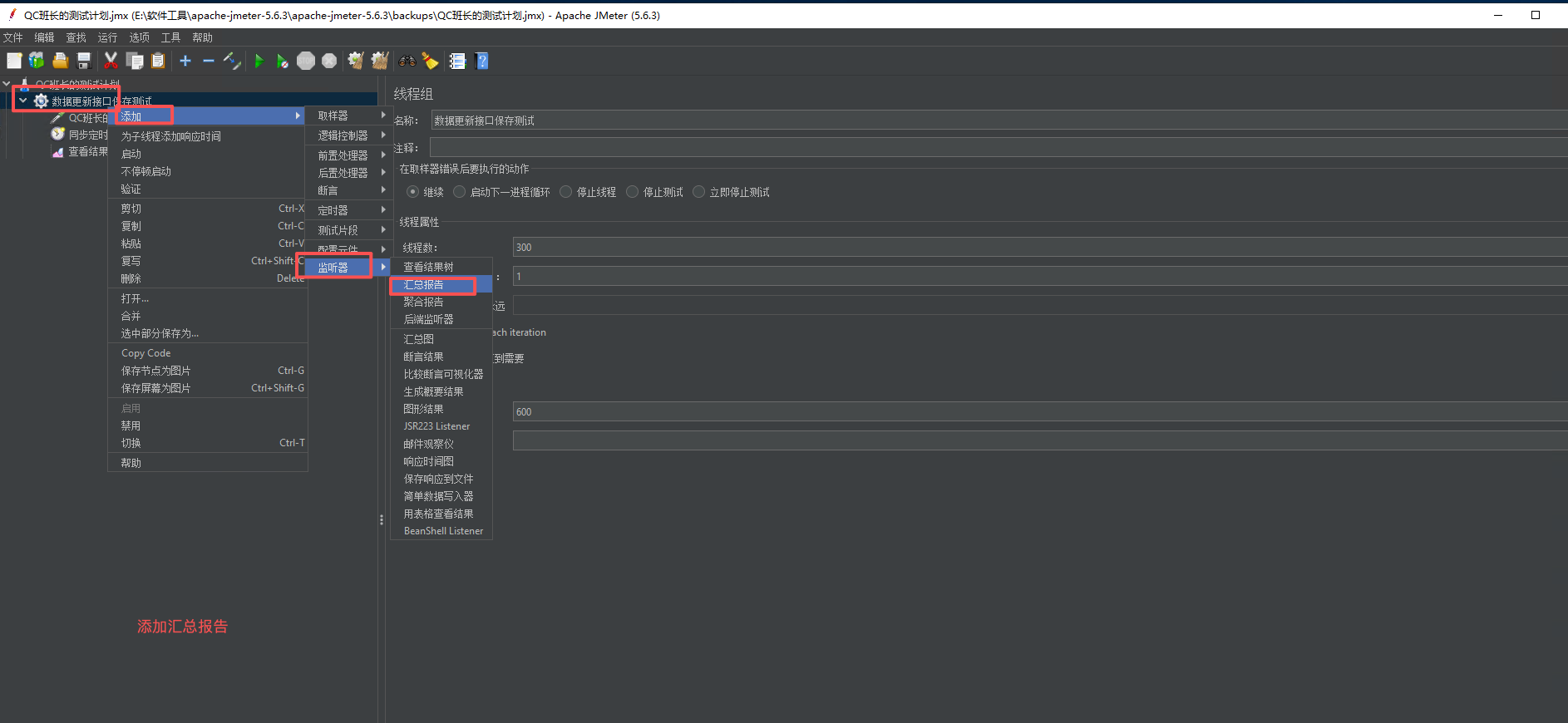The width and height of the screenshot is (1568, 723).
Task: Select the 立即停止测试 radio button
Action: tap(698, 192)
